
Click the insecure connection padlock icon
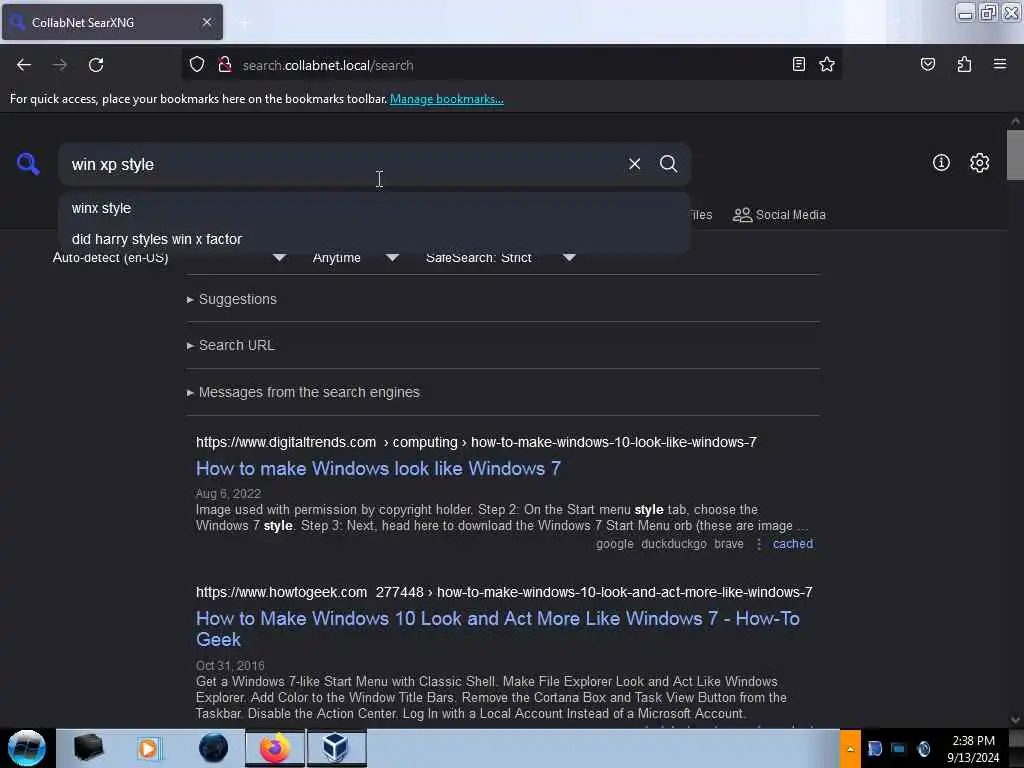pyautogui.click(x=225, y=65)
